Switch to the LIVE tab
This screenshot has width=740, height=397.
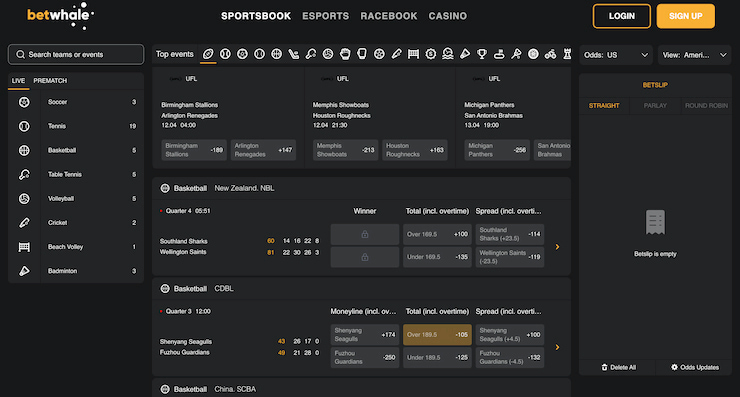(x=18, y=81)
